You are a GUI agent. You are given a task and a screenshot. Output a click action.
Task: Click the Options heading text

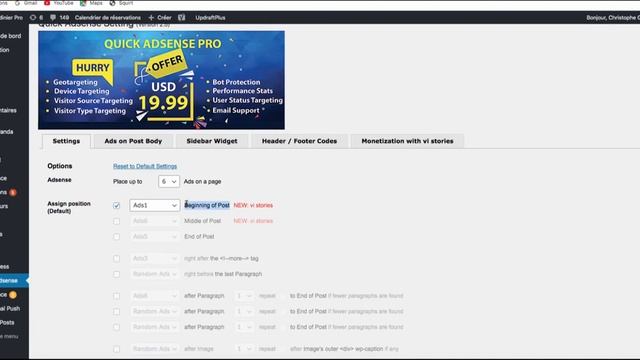(60, 166)
